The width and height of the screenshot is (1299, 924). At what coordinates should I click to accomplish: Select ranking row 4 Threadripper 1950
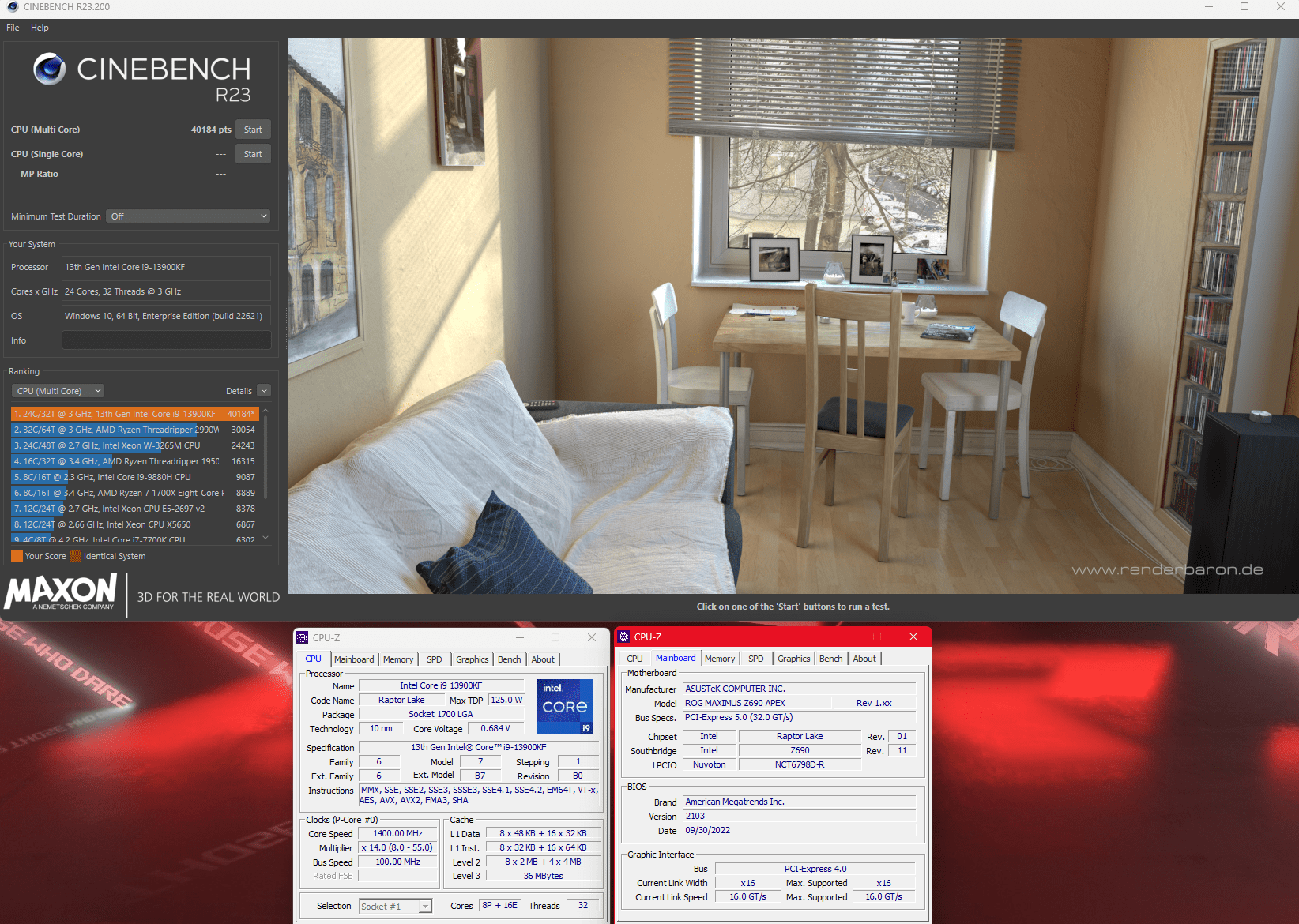[x=134, y=461]
